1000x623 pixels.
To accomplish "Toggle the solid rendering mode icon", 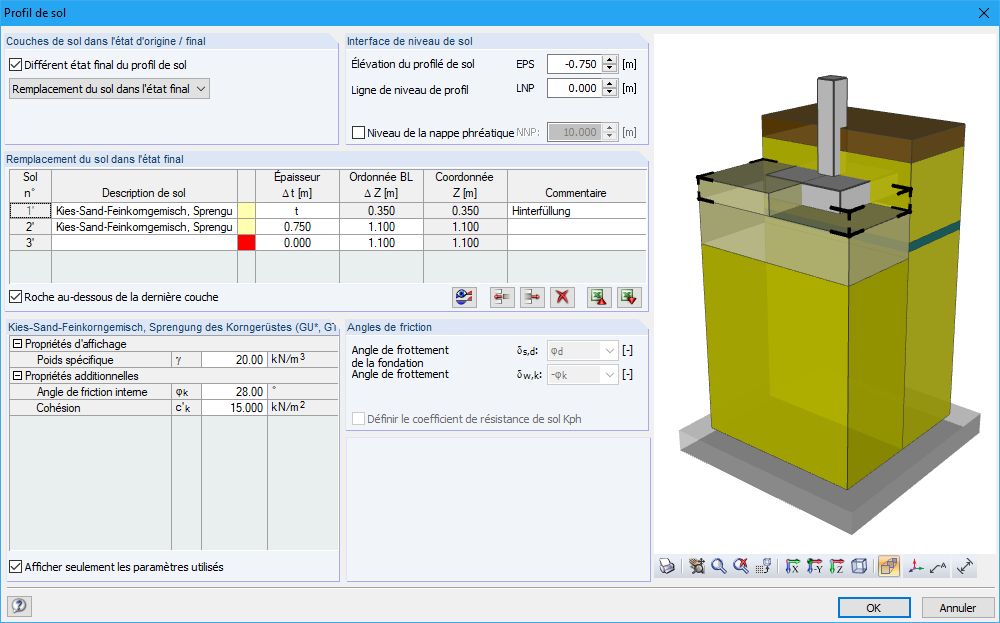I will tap(889, 566).
